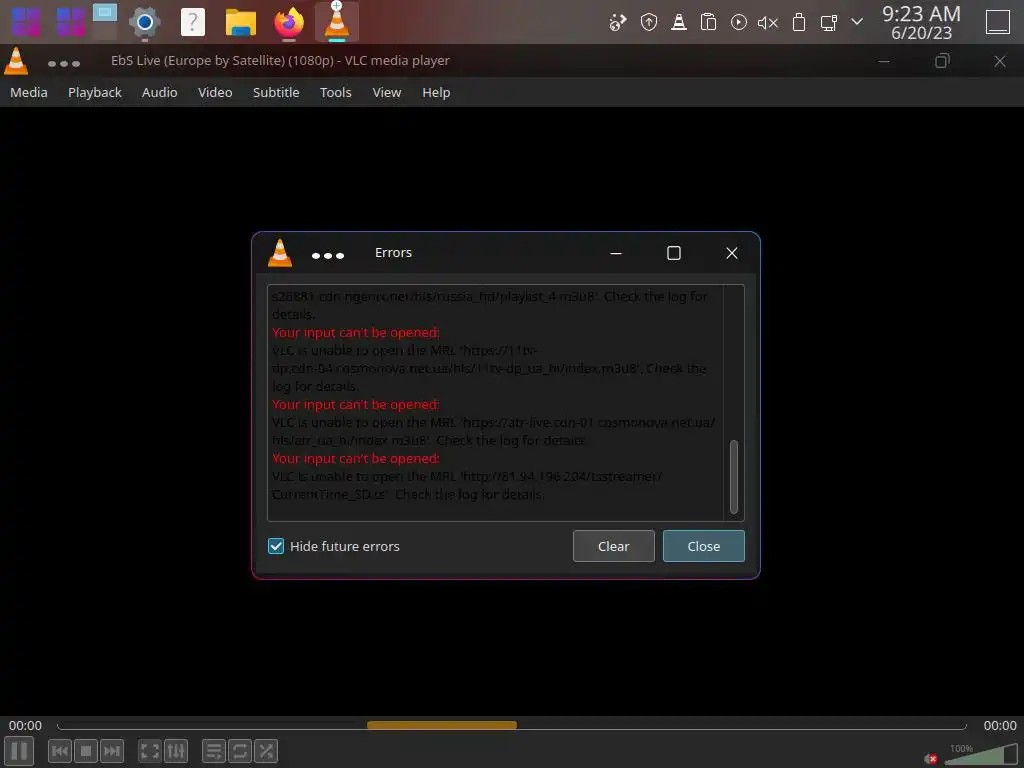Viewport: 1024px width, 768px height.
Task: Open the network globe tray icon
Action: pyautogui.click(x=617, y=22)
